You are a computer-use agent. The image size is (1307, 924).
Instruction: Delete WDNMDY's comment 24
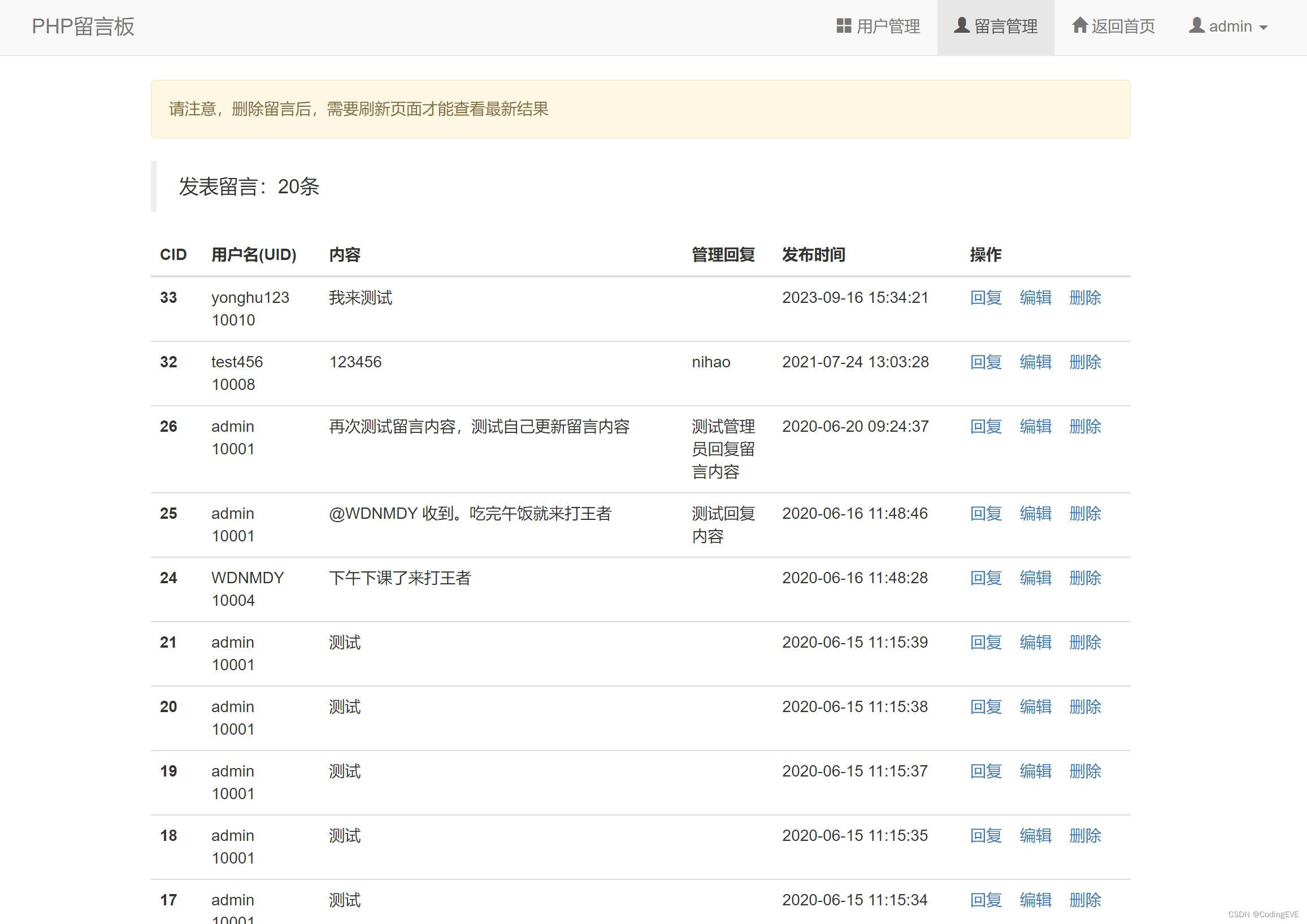pos(1085,577)
